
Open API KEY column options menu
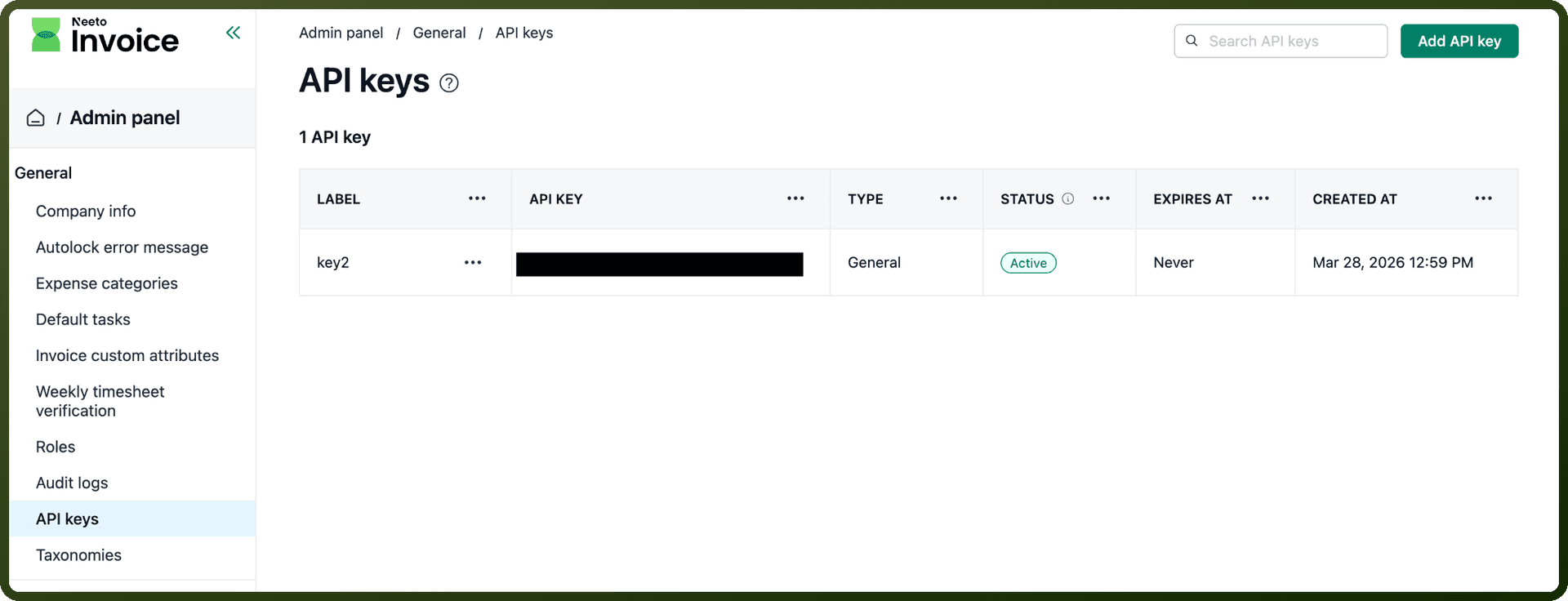[795, 198]
